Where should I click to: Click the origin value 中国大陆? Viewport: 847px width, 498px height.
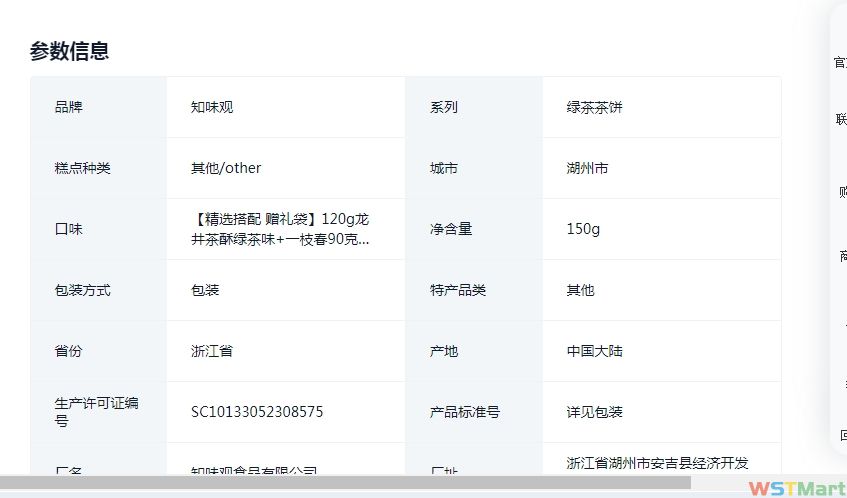594,351
